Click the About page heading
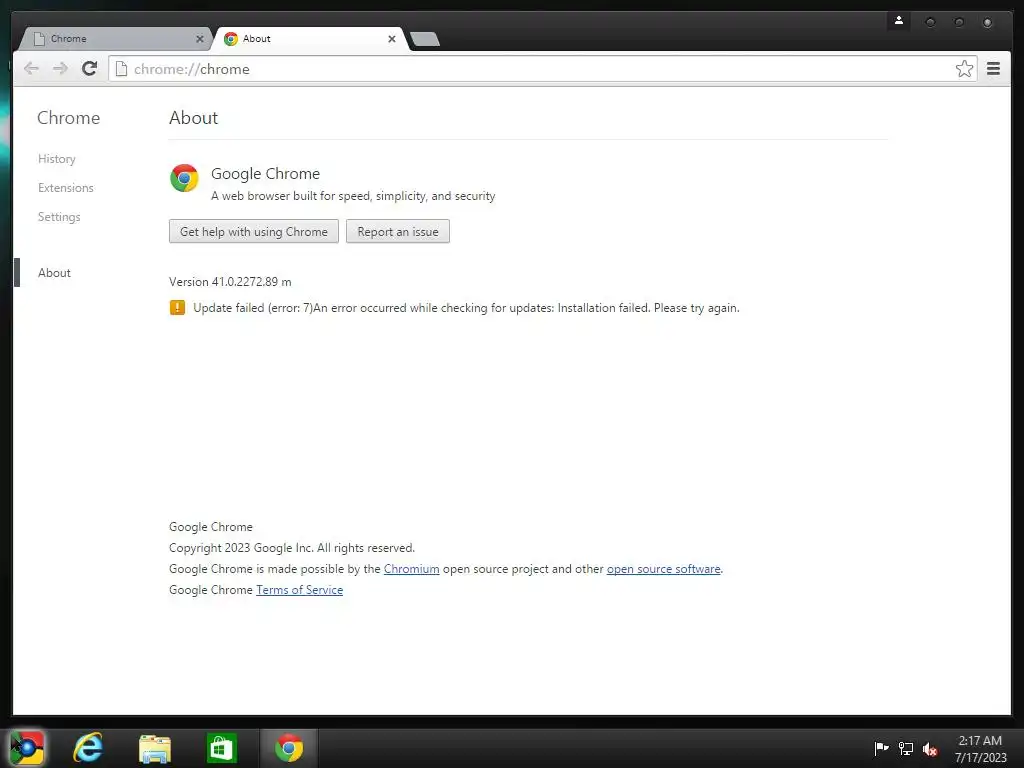The image size is (1024, 768). pyautogui.click(x=193, y=118)
